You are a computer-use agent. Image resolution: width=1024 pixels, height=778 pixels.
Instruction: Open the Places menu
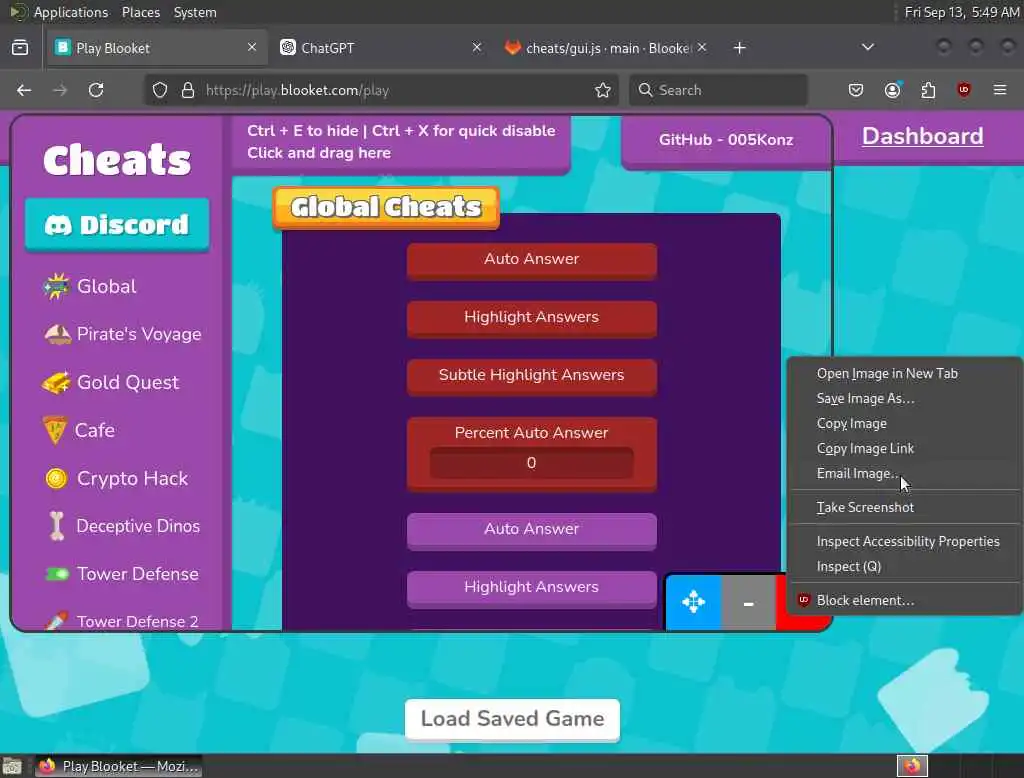pyautogui.click(x=141, y=12)
